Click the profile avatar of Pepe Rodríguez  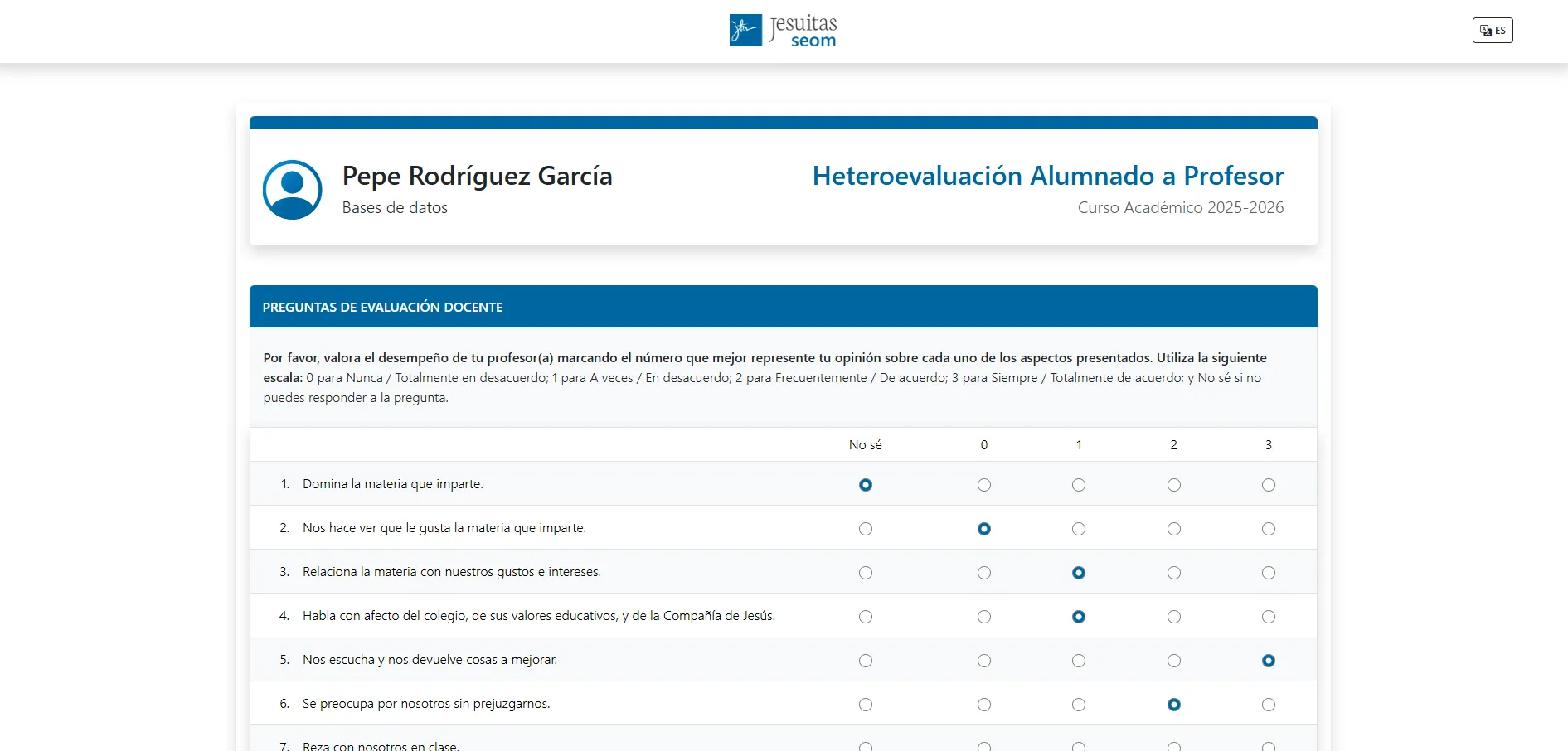[293, 190]
